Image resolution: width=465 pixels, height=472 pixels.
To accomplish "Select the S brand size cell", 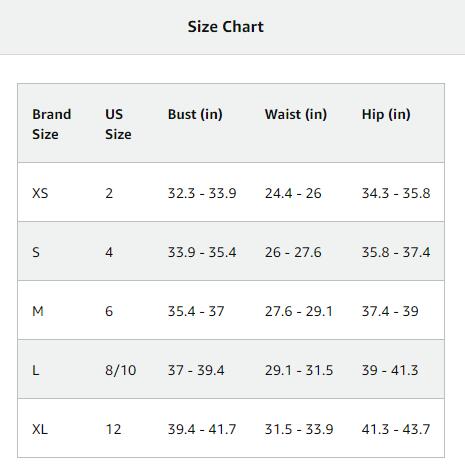I will tap(36, 252).
